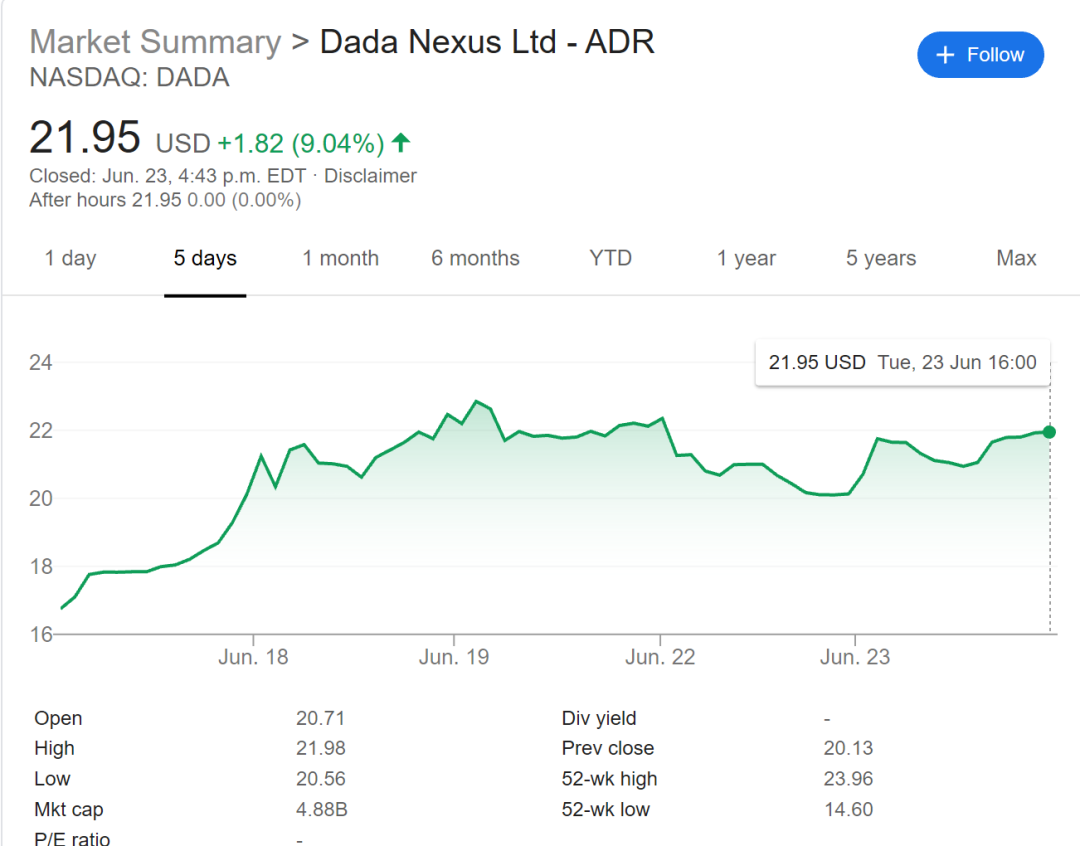This screenshot has height=846, width=1080.
Task: Click the Prev close value 20.13
Action: 848,748
